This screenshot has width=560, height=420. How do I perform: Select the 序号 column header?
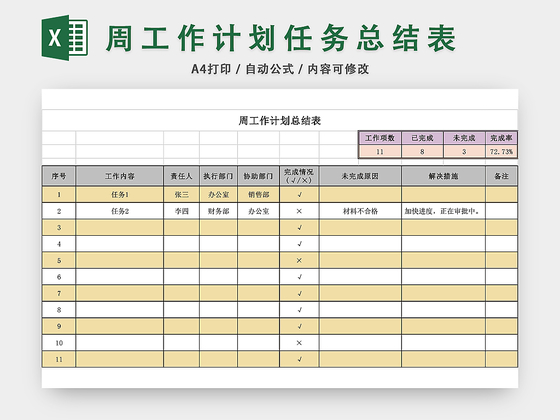click(59, 176)
